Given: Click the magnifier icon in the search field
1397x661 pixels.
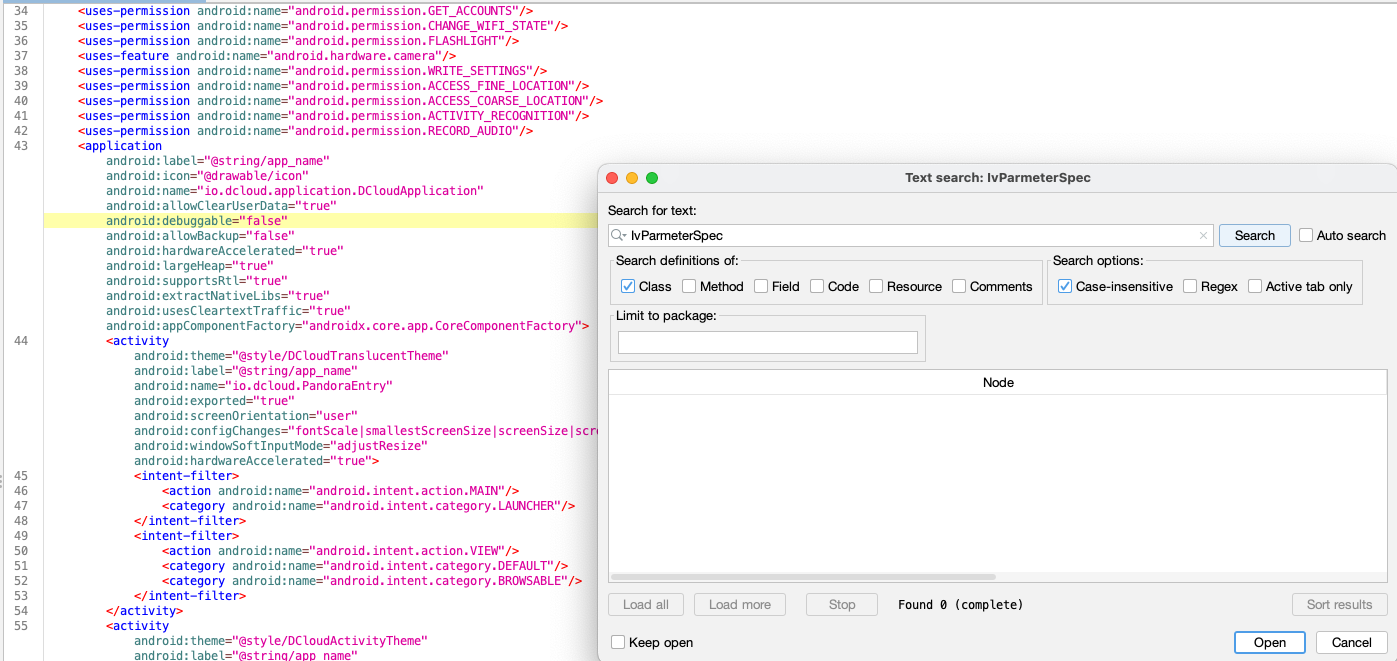Looking at the screenshot, I should (620, 236).
